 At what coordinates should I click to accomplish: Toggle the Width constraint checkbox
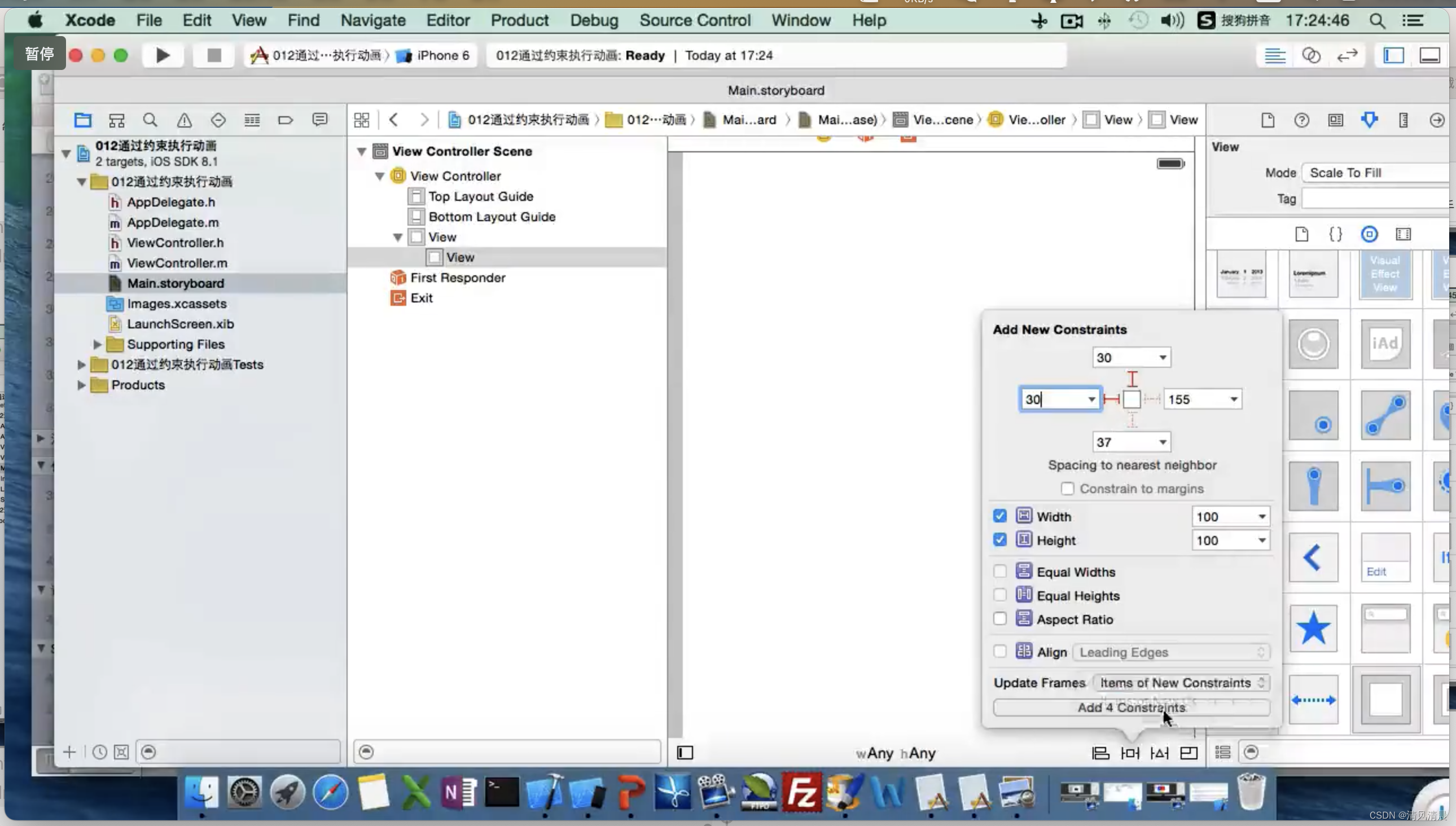coord(999,516)
